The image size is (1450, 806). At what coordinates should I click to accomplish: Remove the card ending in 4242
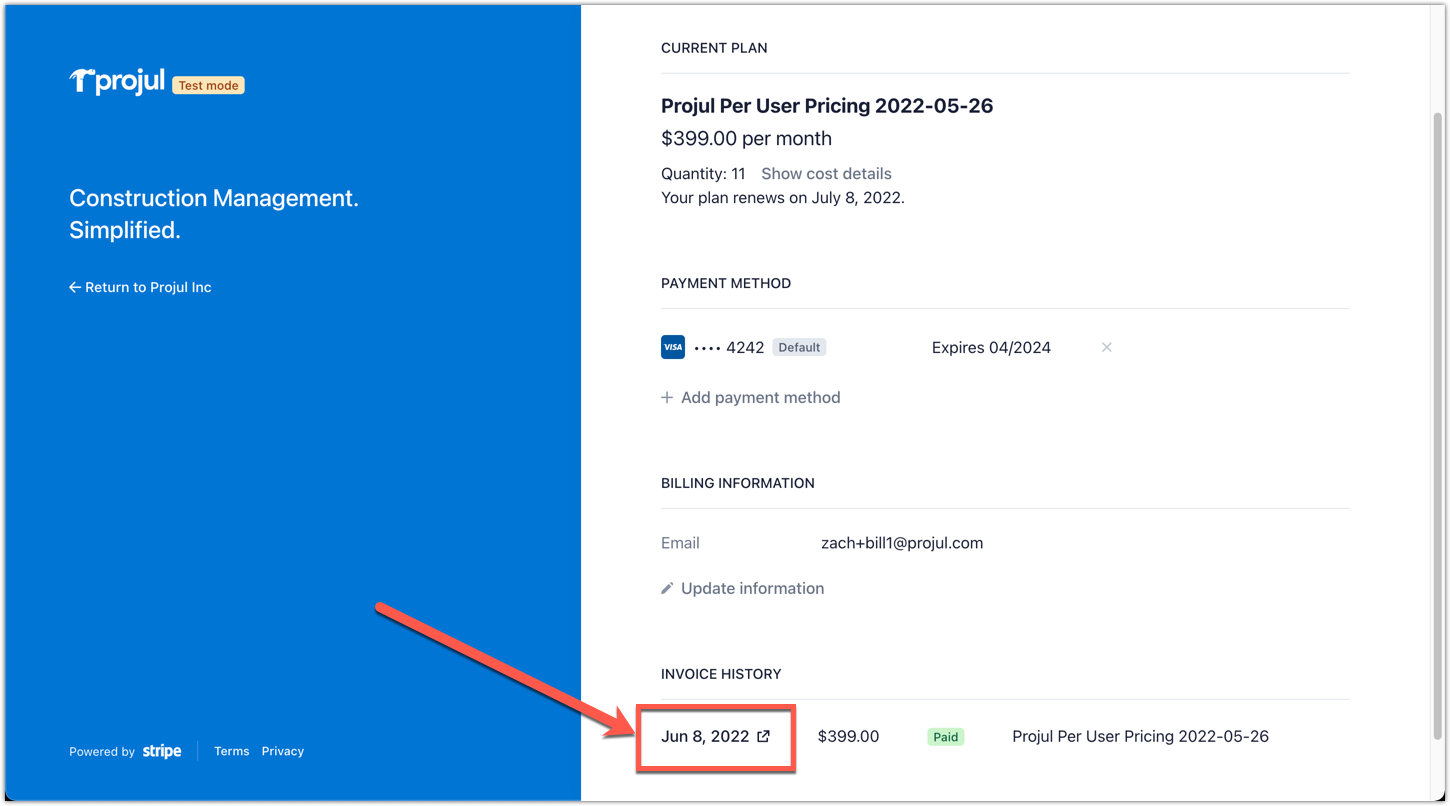click(1106, 347)
